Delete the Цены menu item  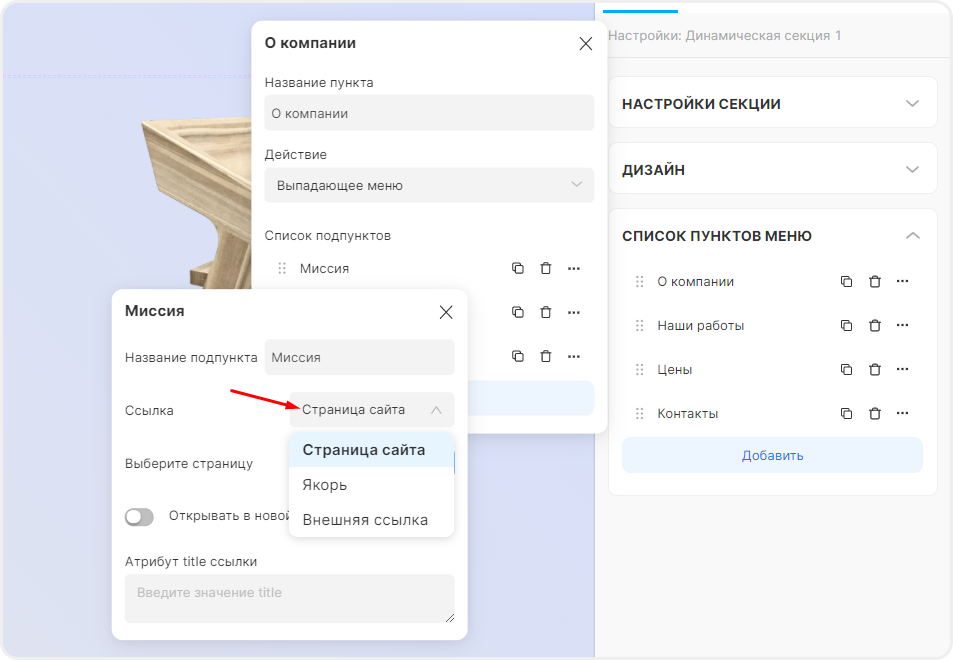(875, 370)
